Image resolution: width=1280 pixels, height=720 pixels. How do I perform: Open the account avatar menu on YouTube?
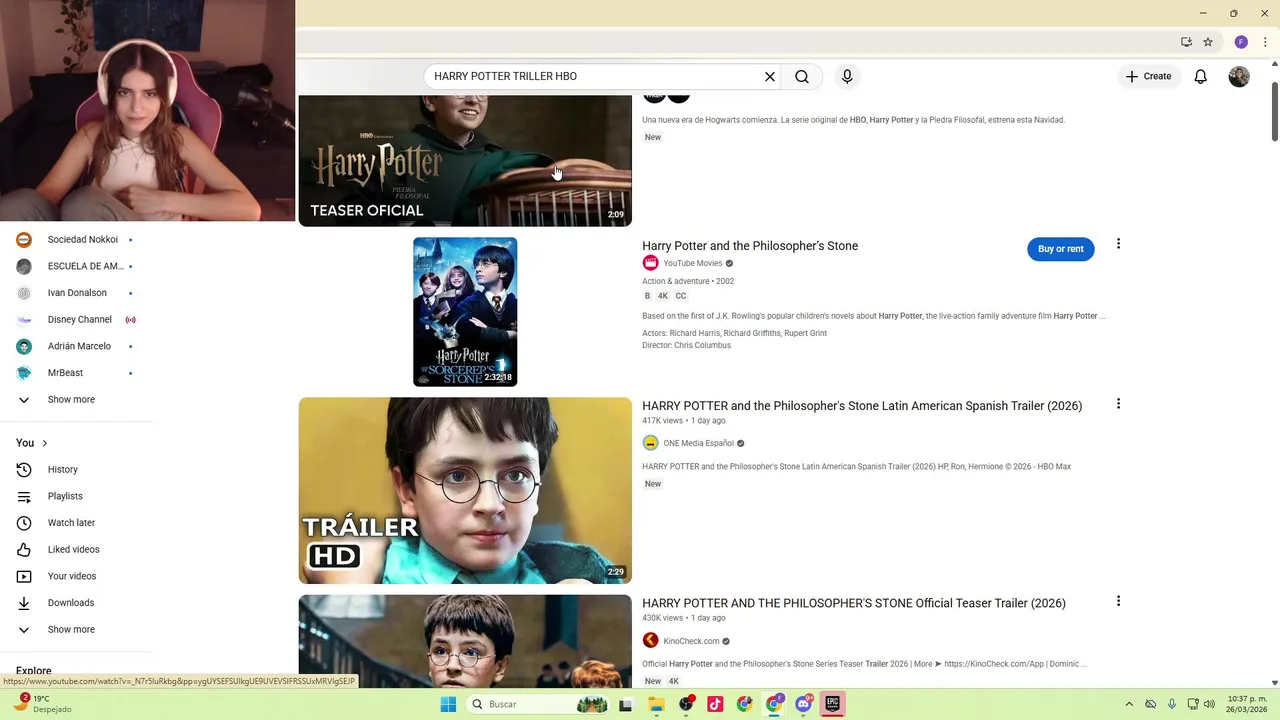[x=1239, y=76]
